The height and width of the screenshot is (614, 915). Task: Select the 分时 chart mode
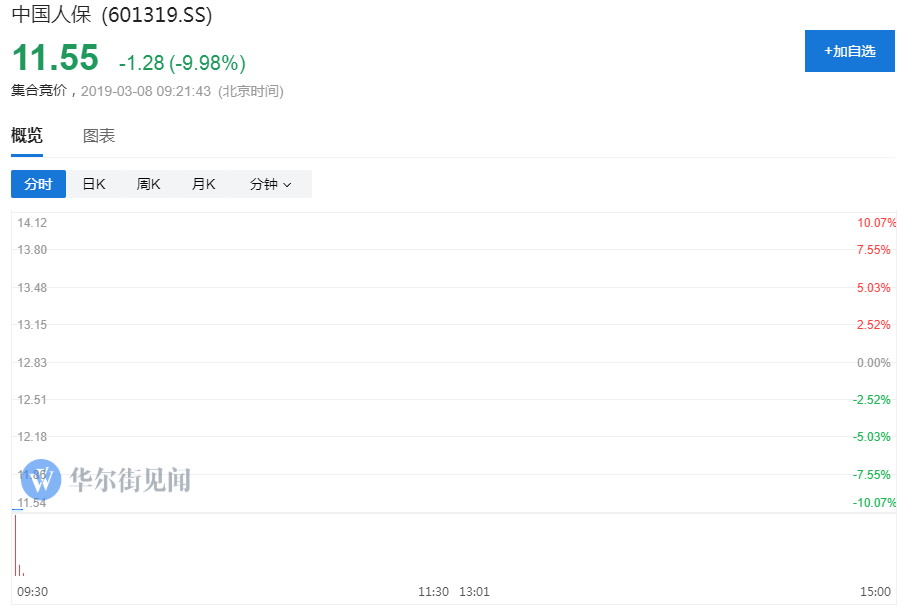coord(38,184)
